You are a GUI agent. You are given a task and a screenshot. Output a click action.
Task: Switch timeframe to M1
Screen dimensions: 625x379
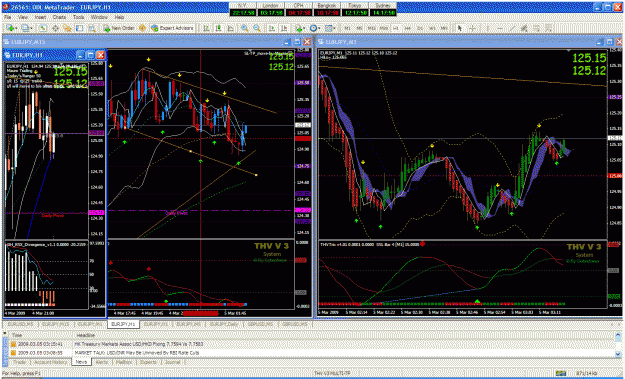(348, 28)
